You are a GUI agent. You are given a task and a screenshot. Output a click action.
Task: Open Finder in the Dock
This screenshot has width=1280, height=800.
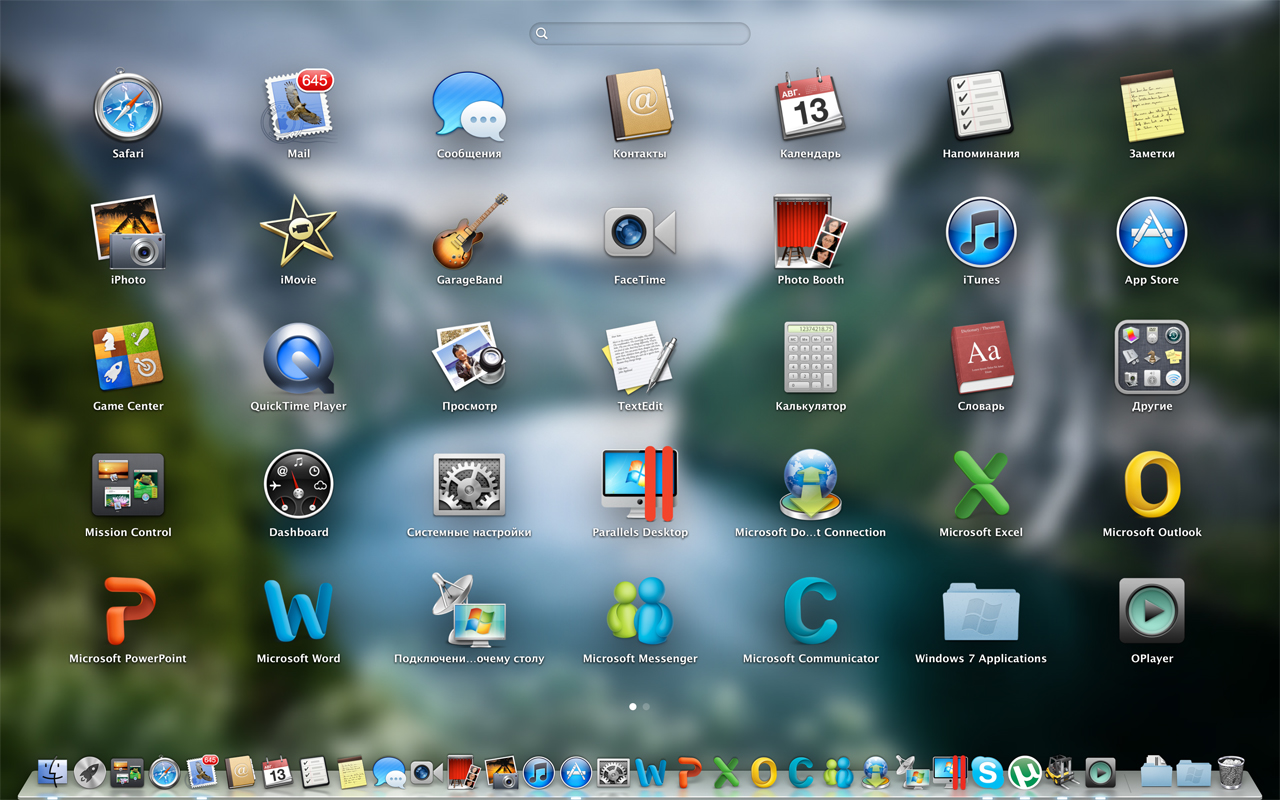[x=52, y=772]
